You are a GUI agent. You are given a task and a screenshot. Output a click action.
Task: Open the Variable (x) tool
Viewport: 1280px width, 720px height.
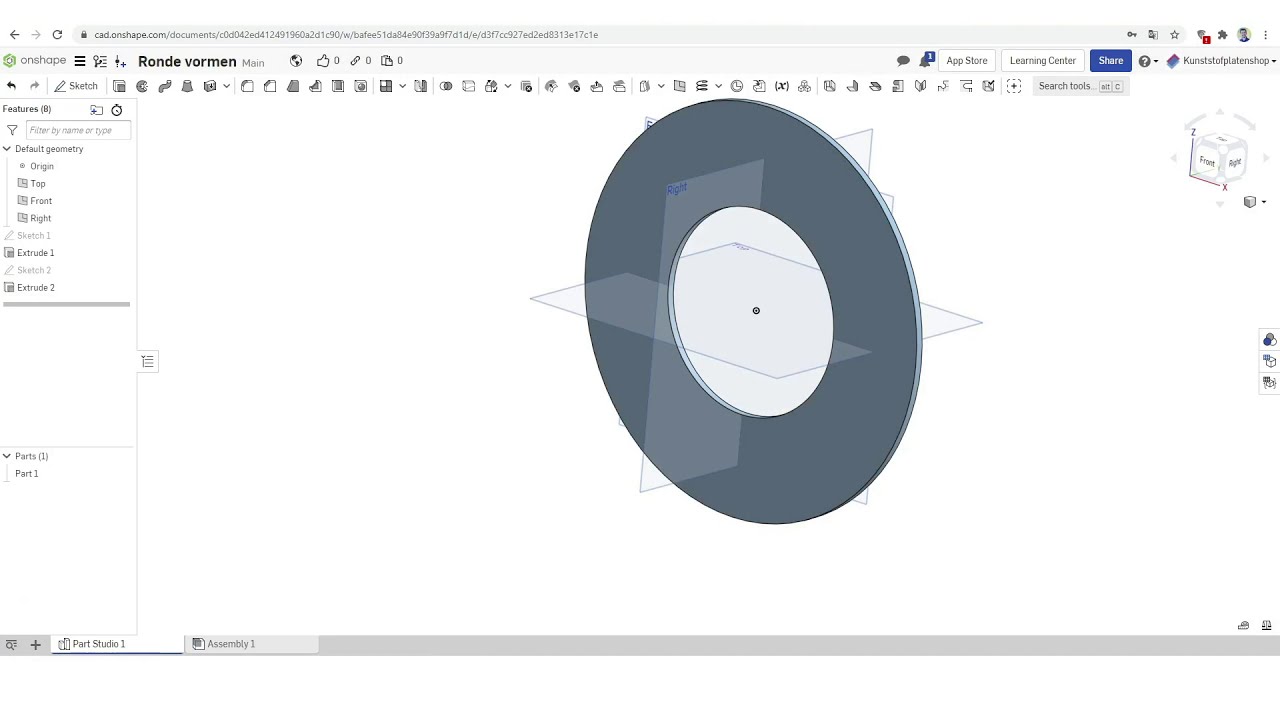pos(782,86)
